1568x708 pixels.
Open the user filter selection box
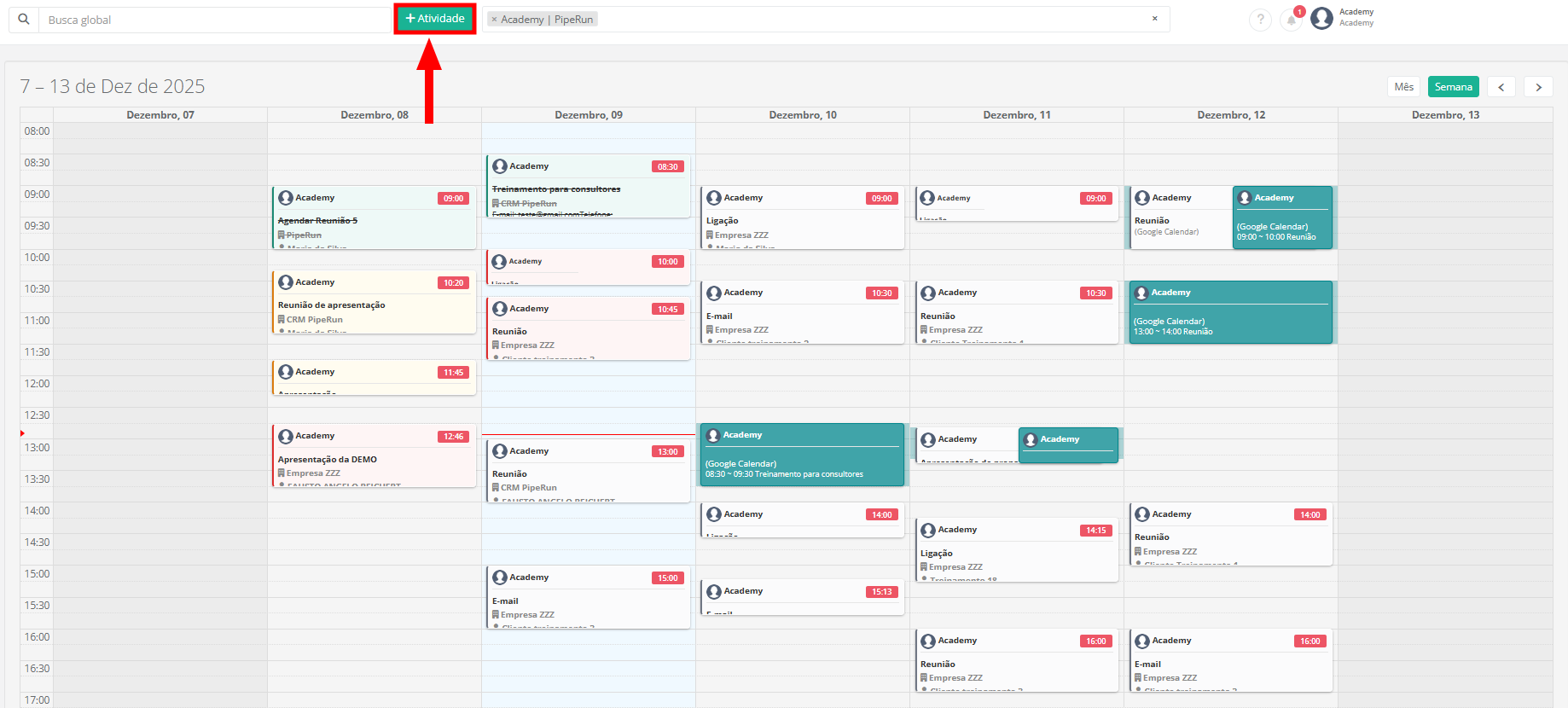point(853,19)
